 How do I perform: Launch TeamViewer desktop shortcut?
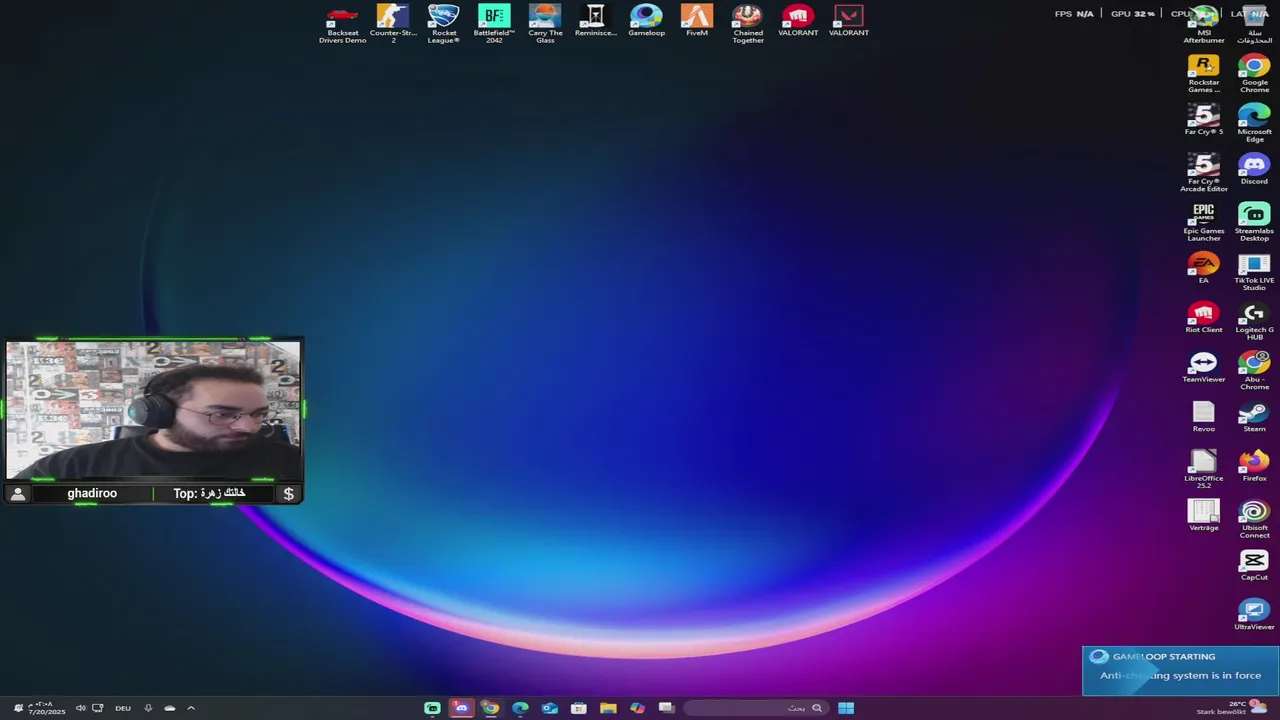1204,367
